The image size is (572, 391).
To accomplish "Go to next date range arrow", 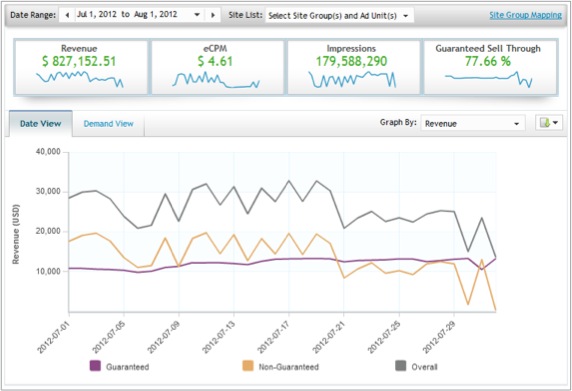I will click(x=213, y=15).
